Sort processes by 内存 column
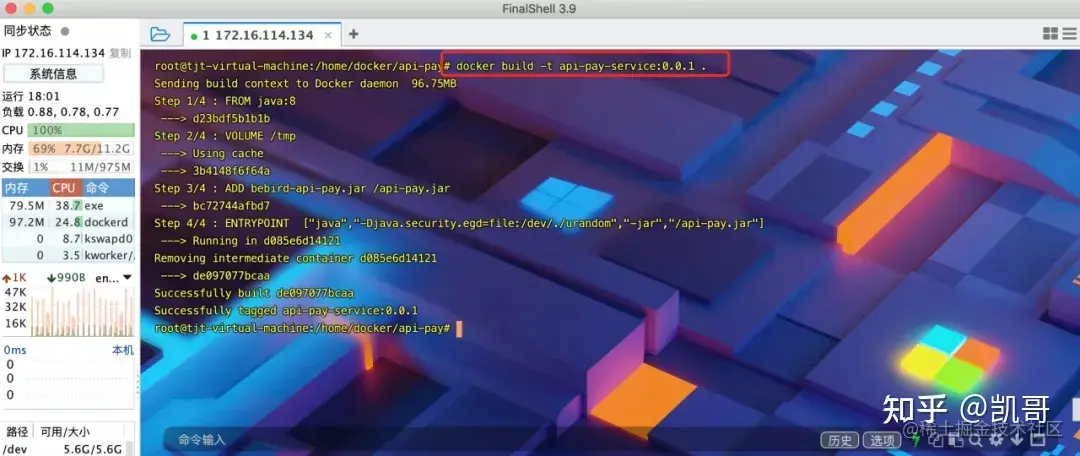The image size is (1080, 456). point(25,187)
